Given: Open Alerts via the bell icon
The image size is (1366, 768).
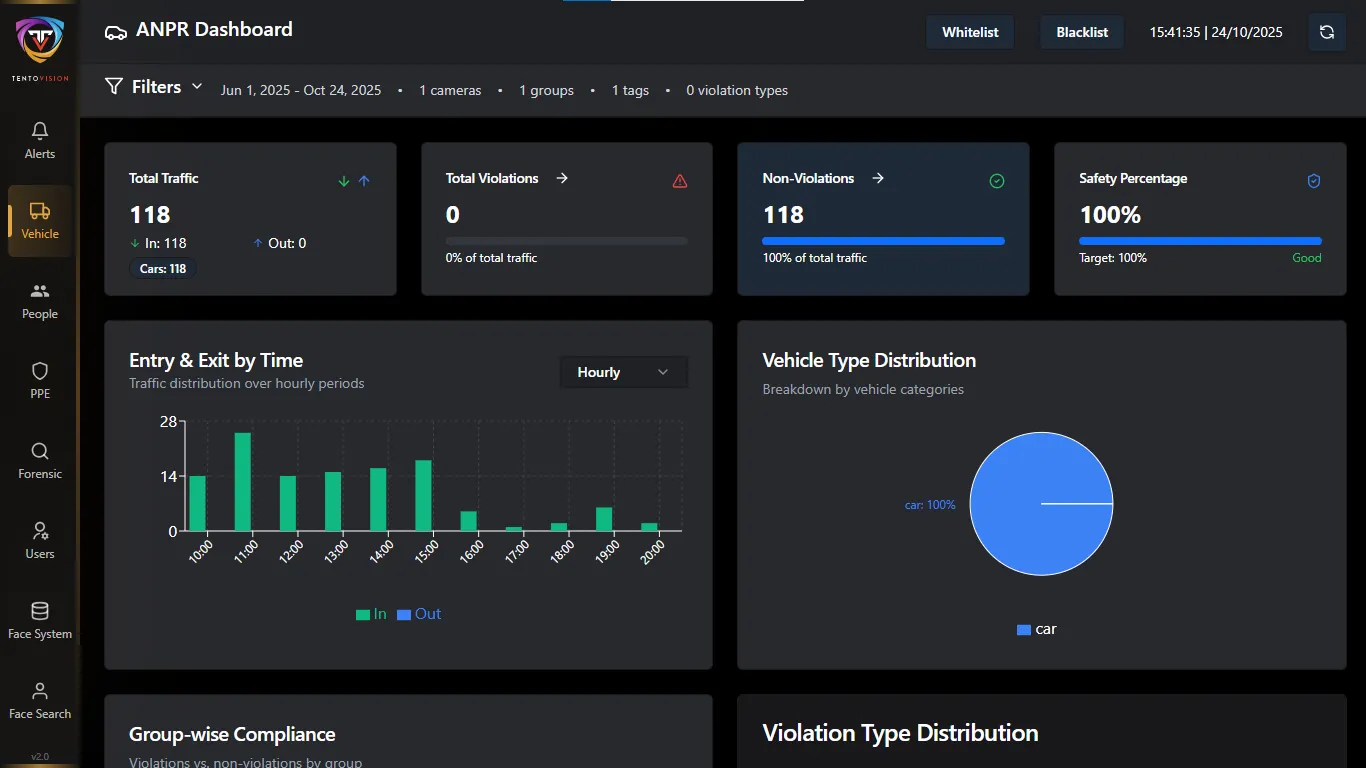Looking at the screenshot, I should coord(40,131).
